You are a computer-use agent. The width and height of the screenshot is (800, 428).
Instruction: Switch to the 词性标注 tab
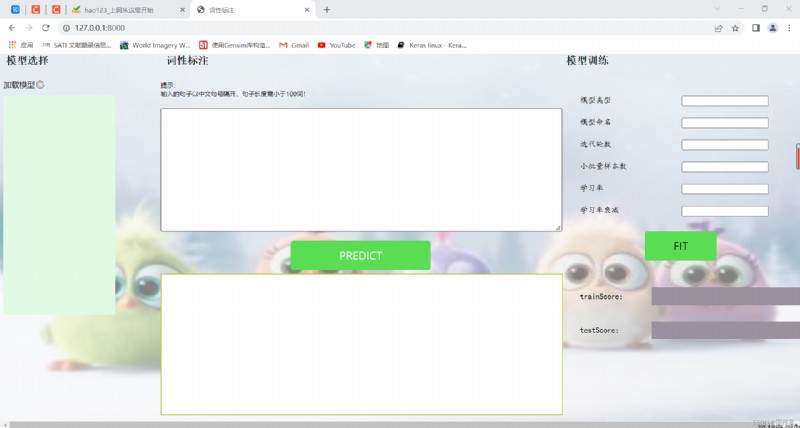tap(253, 10)
